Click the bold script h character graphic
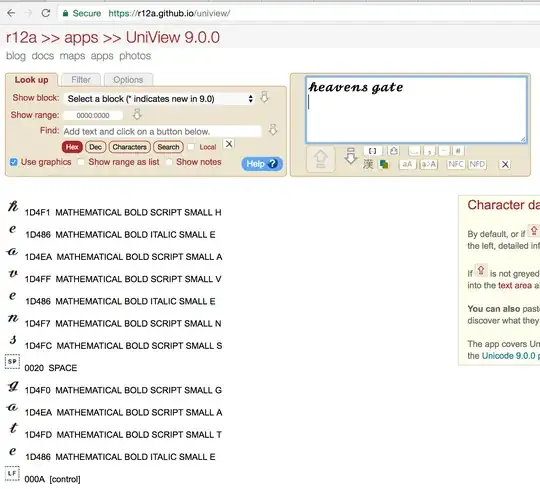540x489 pixels. (x=13, y=206)
